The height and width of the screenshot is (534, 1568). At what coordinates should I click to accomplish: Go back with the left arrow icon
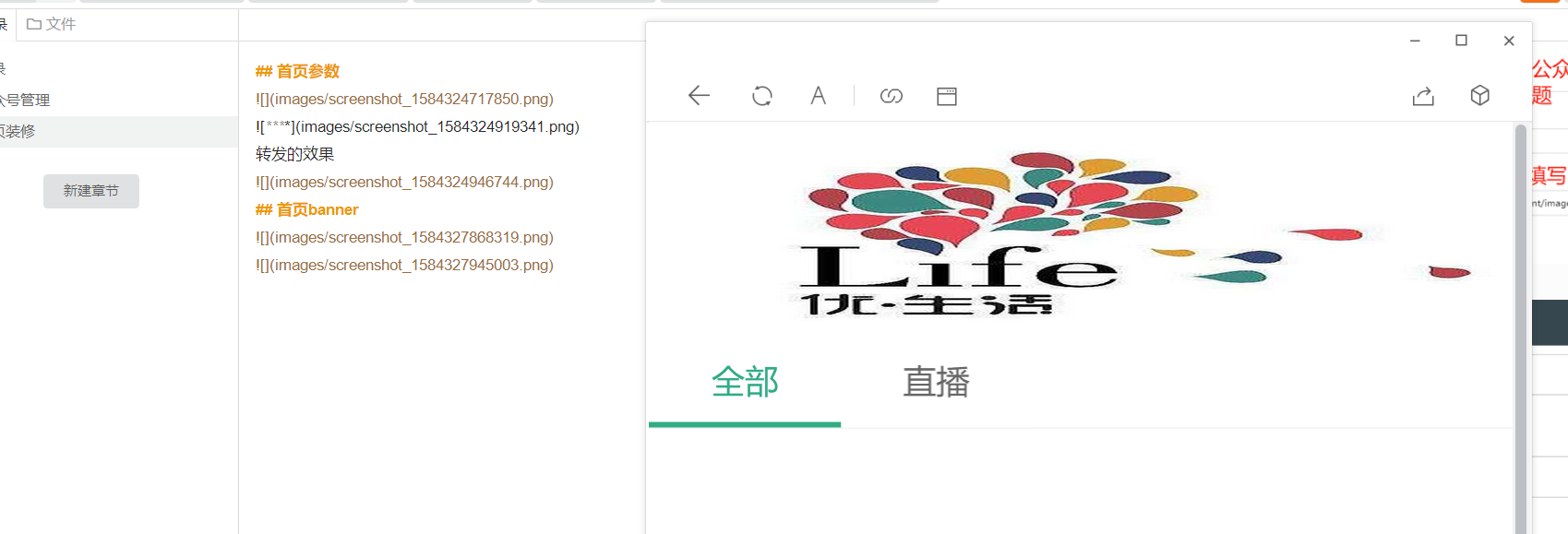tap(699, 96)
